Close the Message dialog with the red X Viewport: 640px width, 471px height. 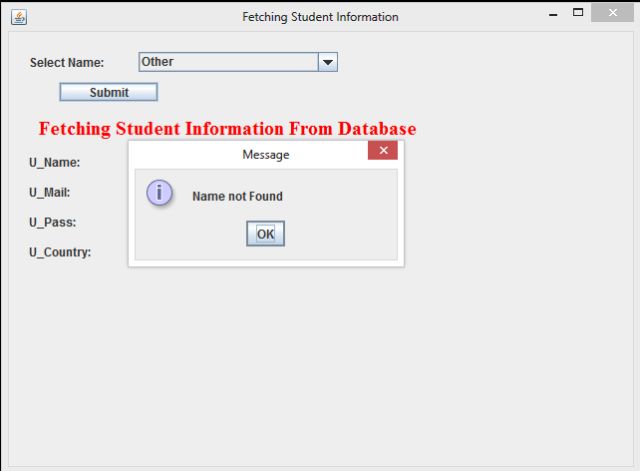pyautogui.click(x=383, y=151)
